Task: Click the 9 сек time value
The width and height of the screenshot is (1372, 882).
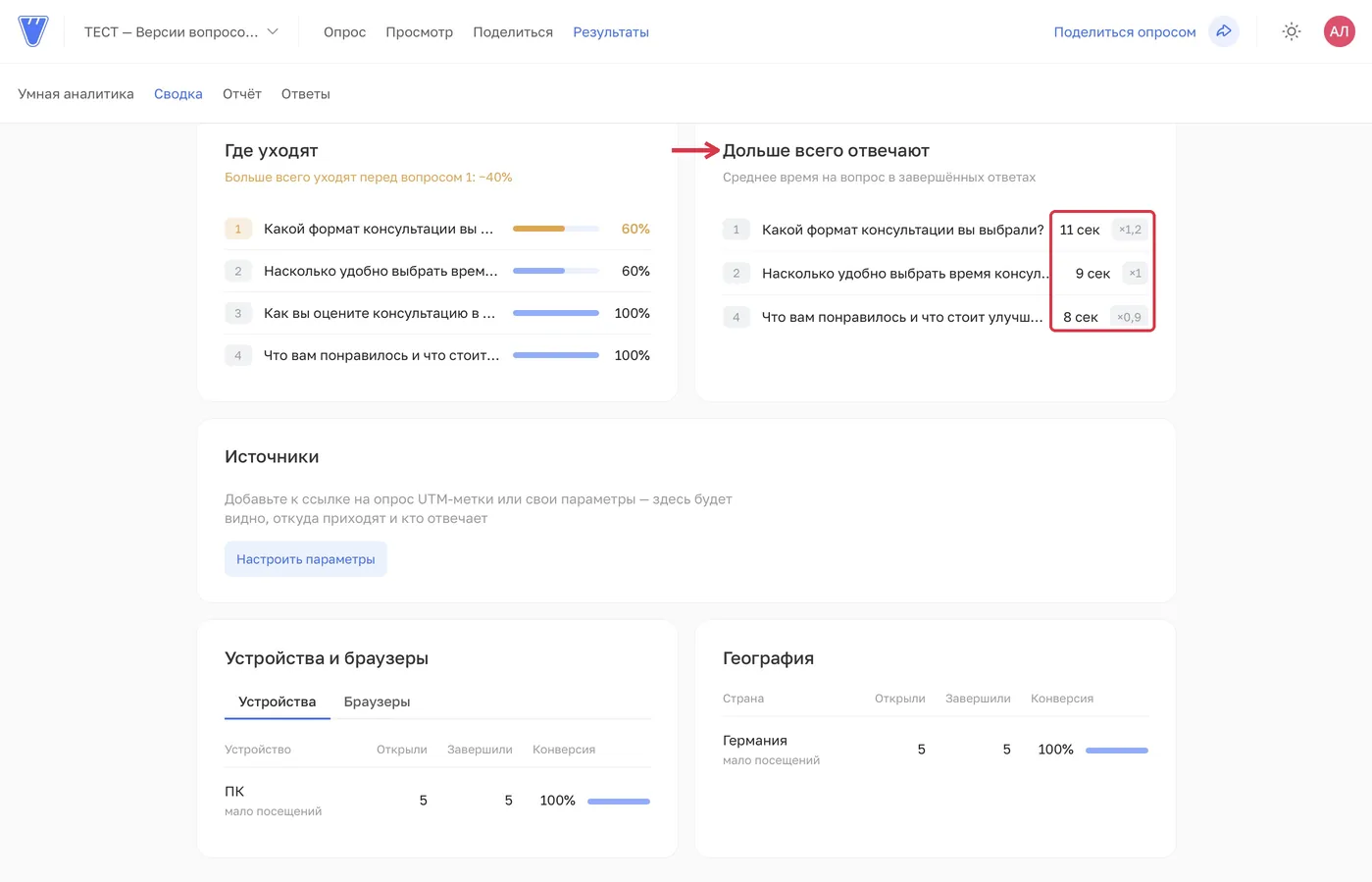Action: 1093,274
